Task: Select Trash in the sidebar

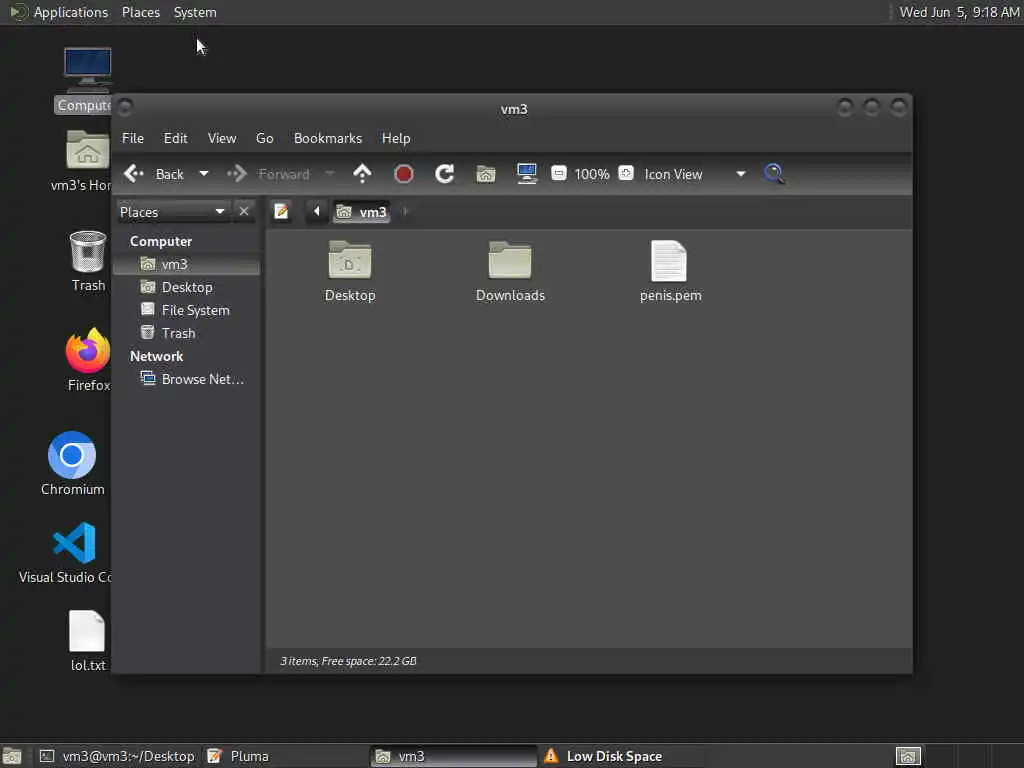Action: (187, 333)
